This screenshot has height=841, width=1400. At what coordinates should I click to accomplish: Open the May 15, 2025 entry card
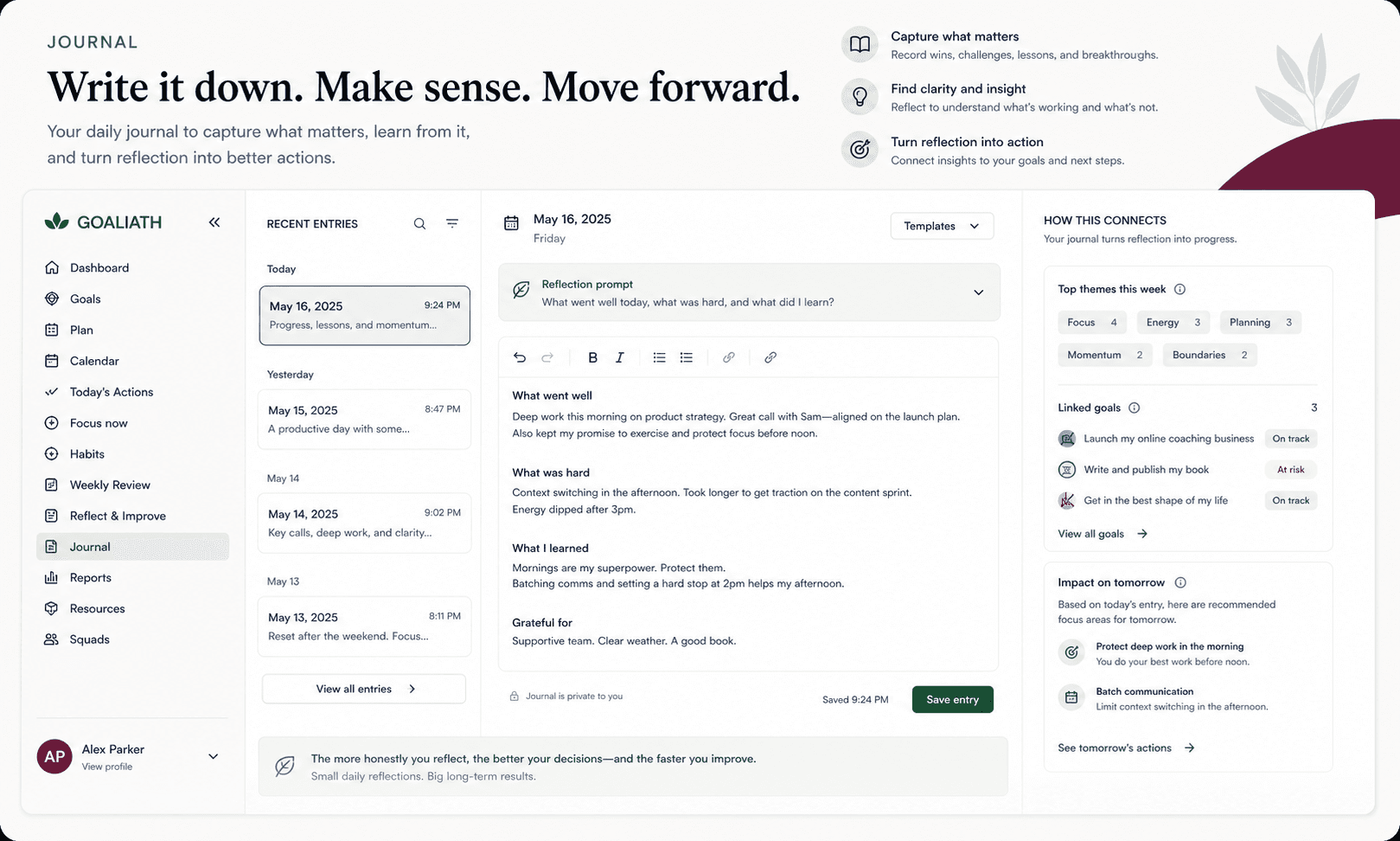[364, 419]
